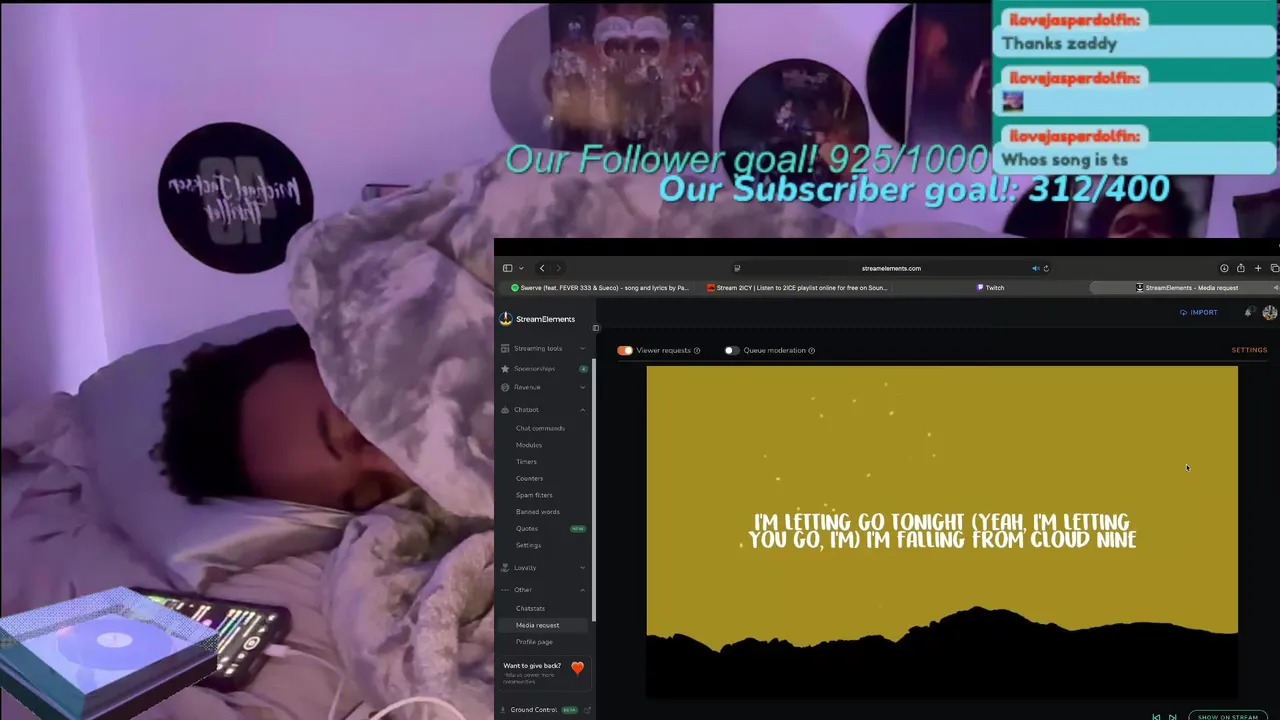Screen dimensions: 1280x720
Task: Open Quotes menu item
Action: pyautogui.click(x=527, y=529)
